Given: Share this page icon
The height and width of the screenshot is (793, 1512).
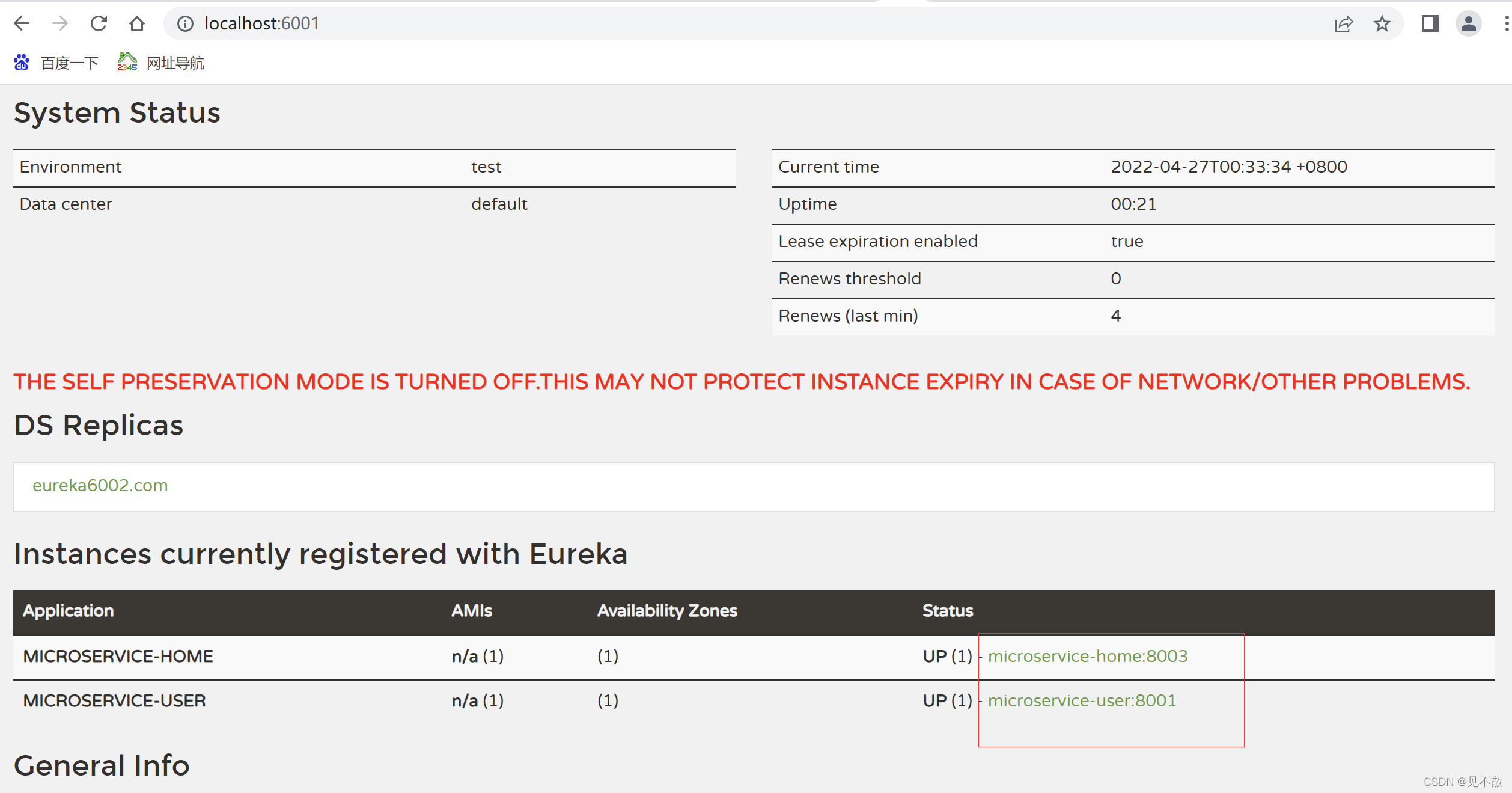Looking at the screenshot, I should coord(1344,23).
